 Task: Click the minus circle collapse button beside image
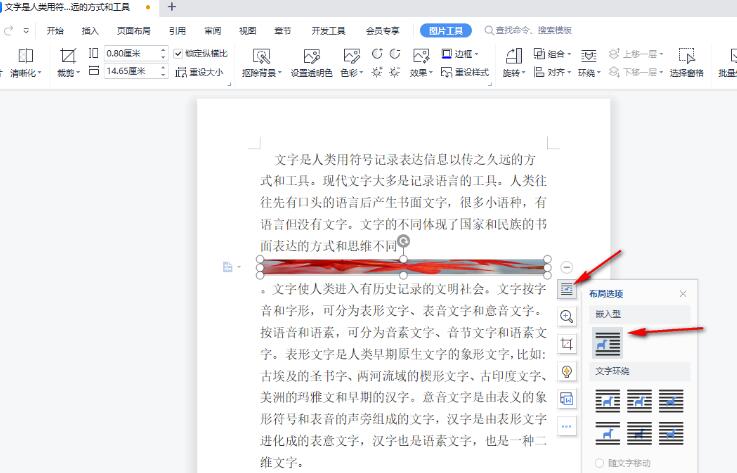click(567, 268)
